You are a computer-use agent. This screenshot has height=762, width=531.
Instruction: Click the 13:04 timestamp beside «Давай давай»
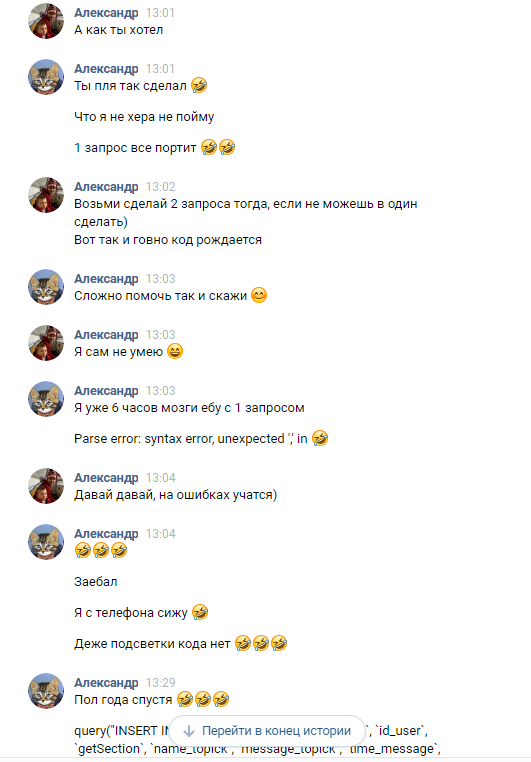click(160, 478)
